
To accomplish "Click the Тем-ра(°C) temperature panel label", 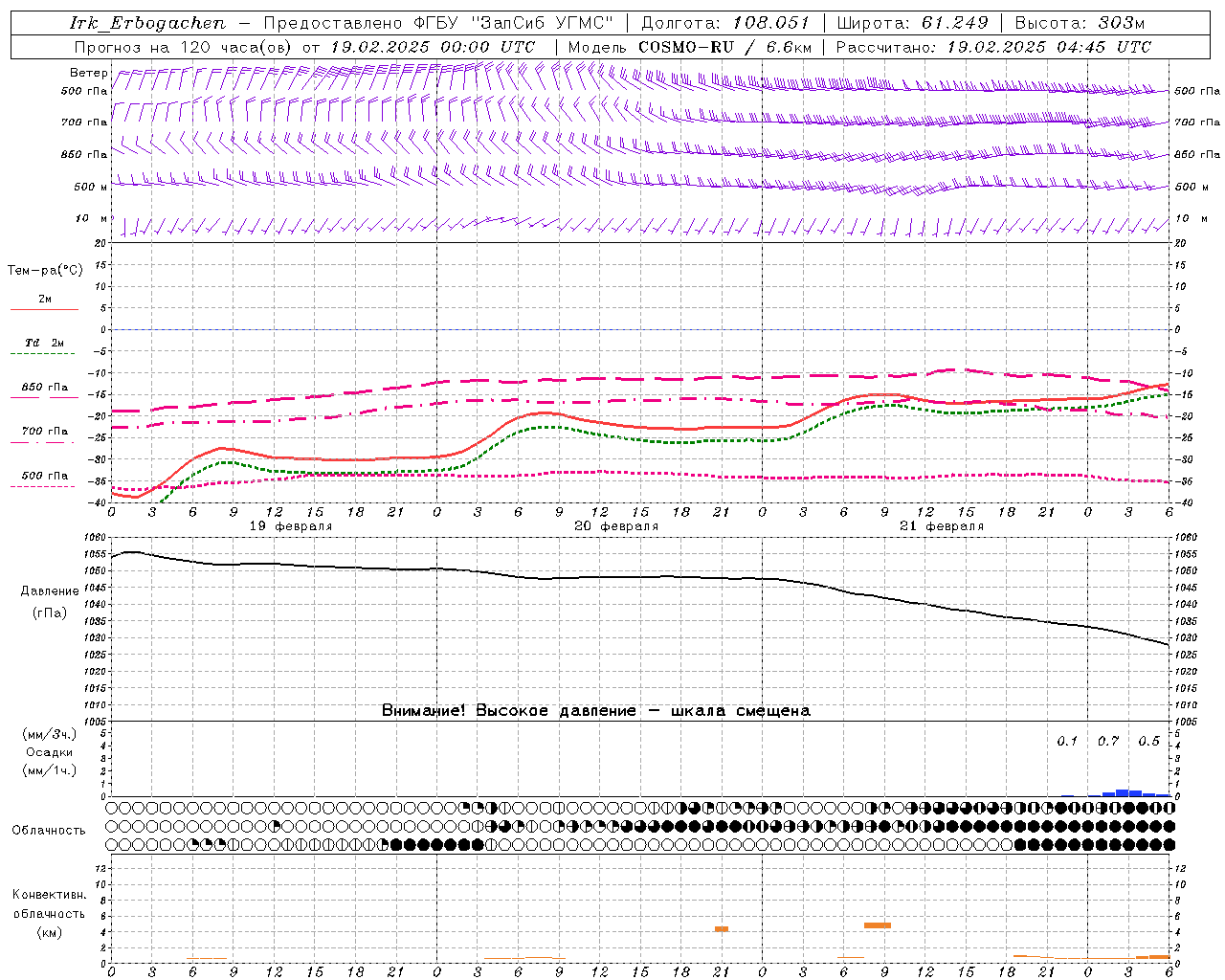I will 45,270.
